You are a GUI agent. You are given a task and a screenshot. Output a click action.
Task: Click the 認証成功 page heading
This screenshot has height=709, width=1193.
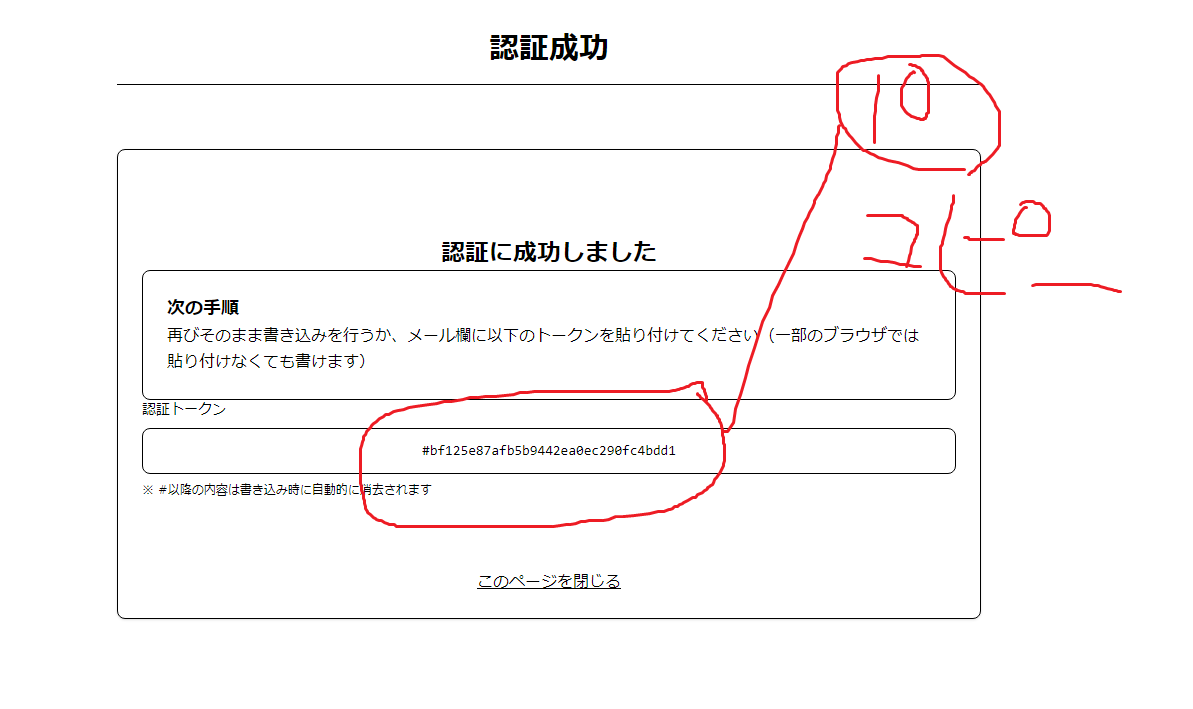click(548, 47)
